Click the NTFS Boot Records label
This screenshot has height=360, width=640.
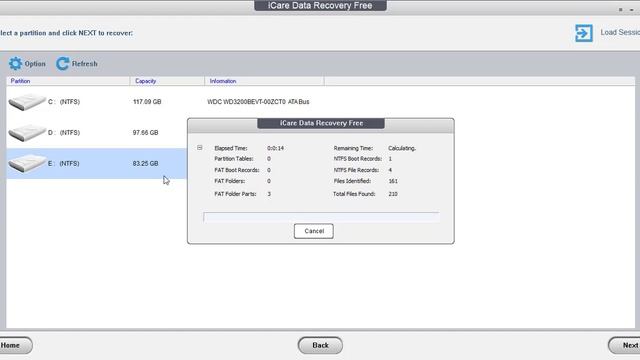click(x=358, y=159)
